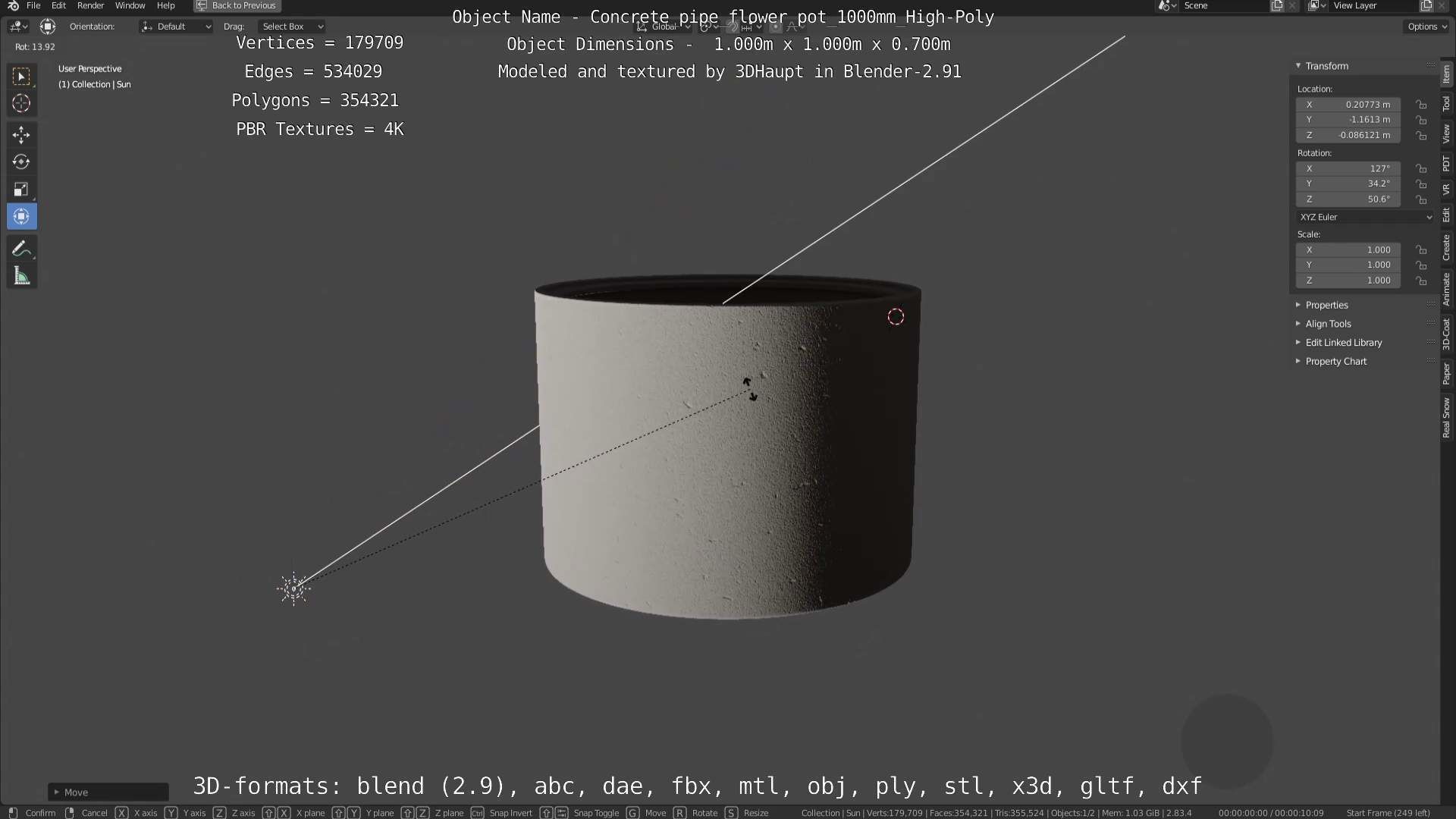The width and height of the screenshot is (1456, 819).
Task: Switch to the Tool sidebar tab
Action: [x=1447, y=103]
